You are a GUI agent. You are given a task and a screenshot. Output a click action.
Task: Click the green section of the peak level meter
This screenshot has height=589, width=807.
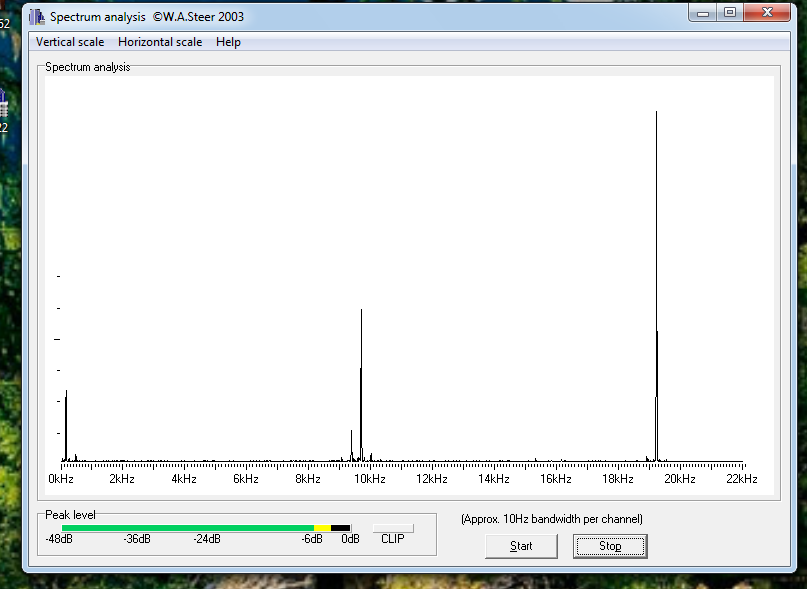click(187, 528)
